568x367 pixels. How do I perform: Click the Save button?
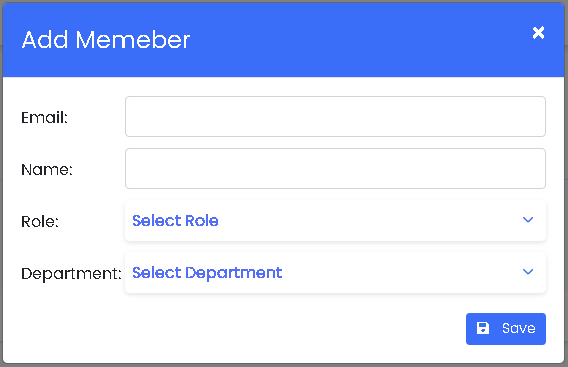[x=506, y=329]
